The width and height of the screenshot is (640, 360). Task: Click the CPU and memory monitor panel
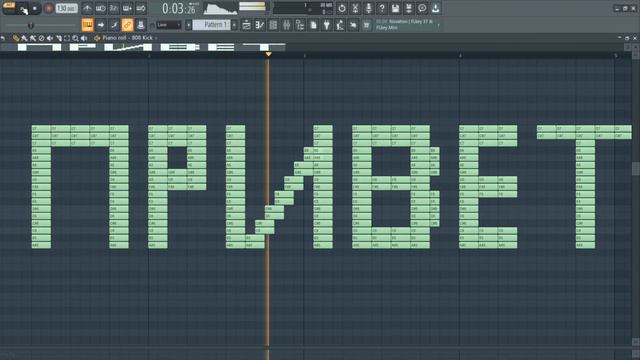tap(303, 8)
